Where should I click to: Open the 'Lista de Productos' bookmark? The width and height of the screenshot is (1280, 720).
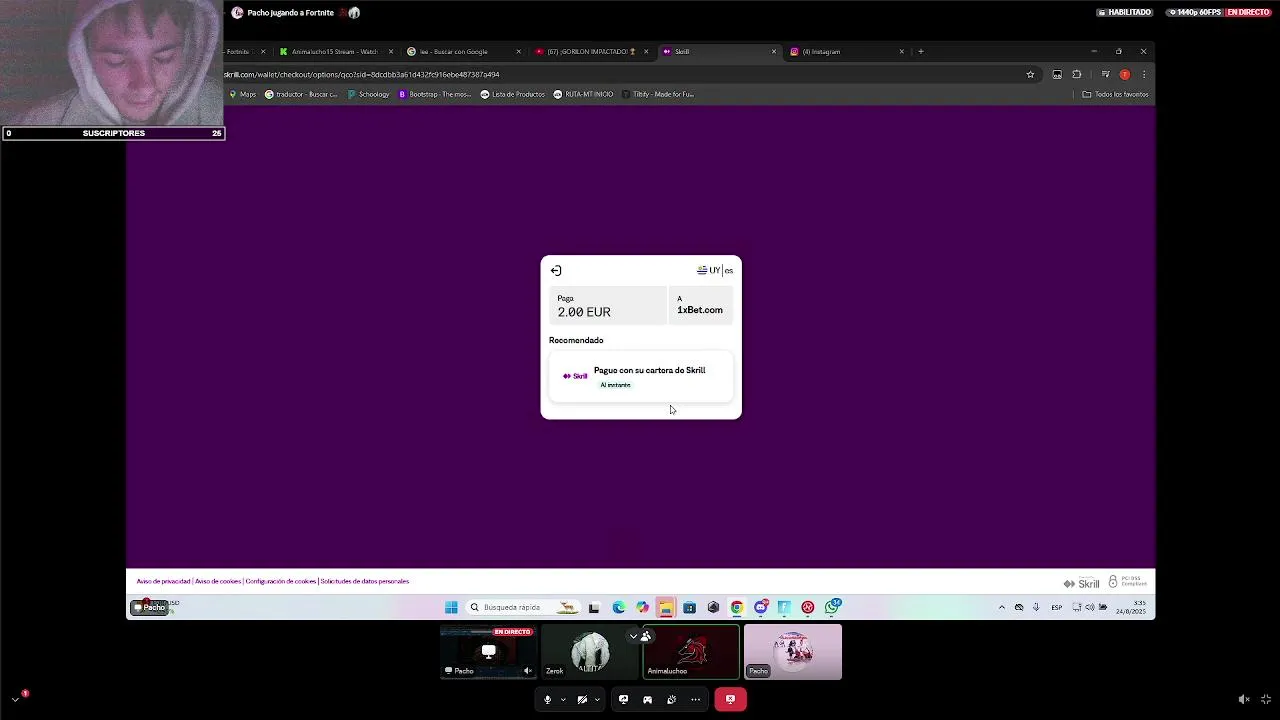512,94
